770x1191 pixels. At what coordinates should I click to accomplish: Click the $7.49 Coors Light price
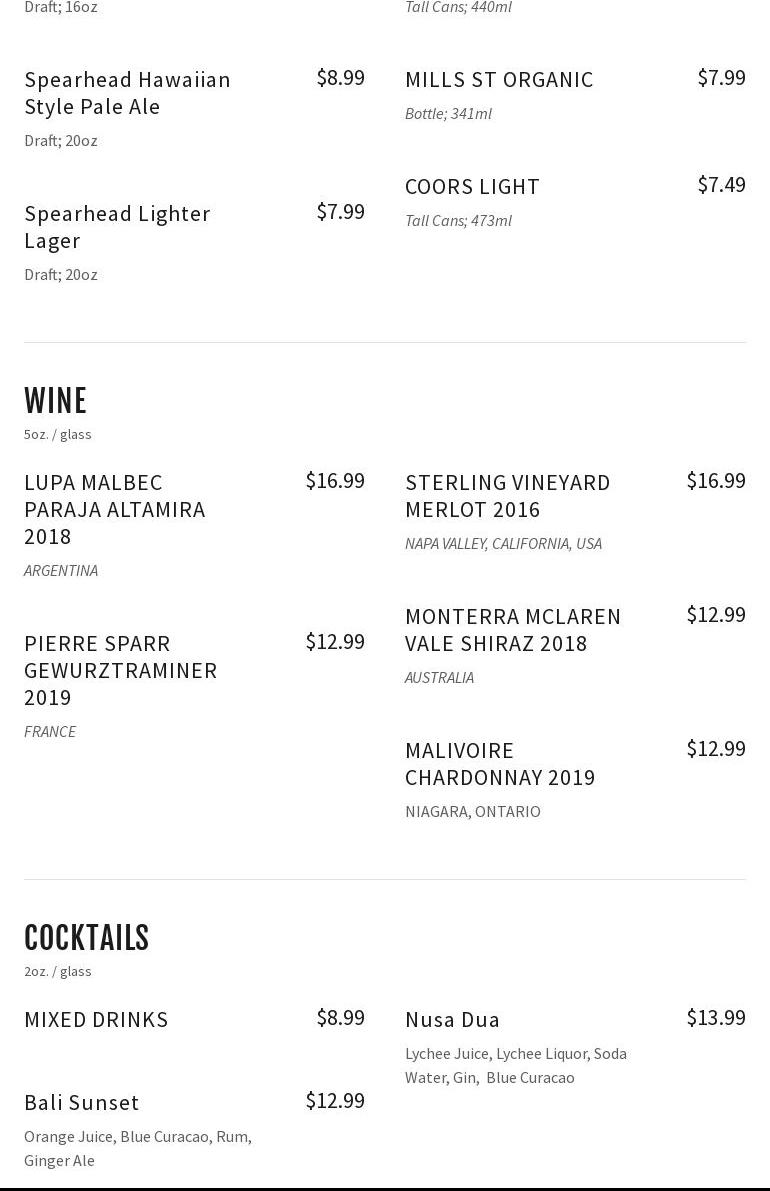click(721, 184)
